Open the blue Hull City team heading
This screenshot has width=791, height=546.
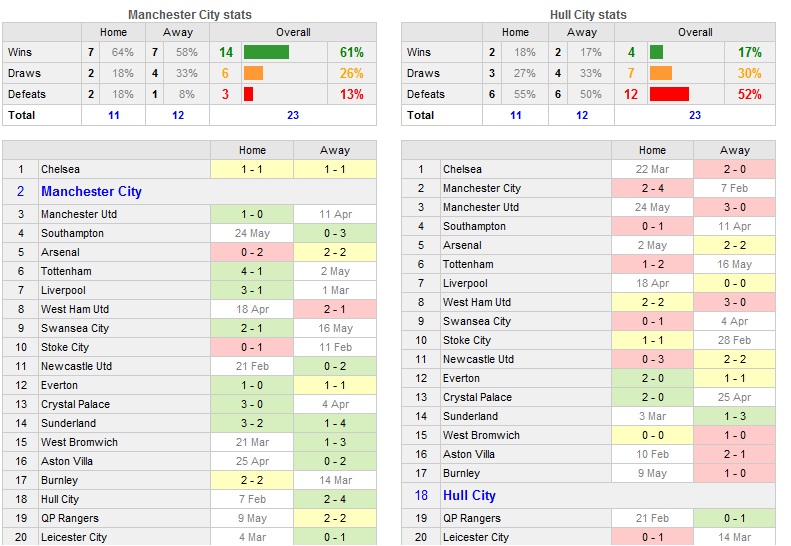(x=469, y=495)
